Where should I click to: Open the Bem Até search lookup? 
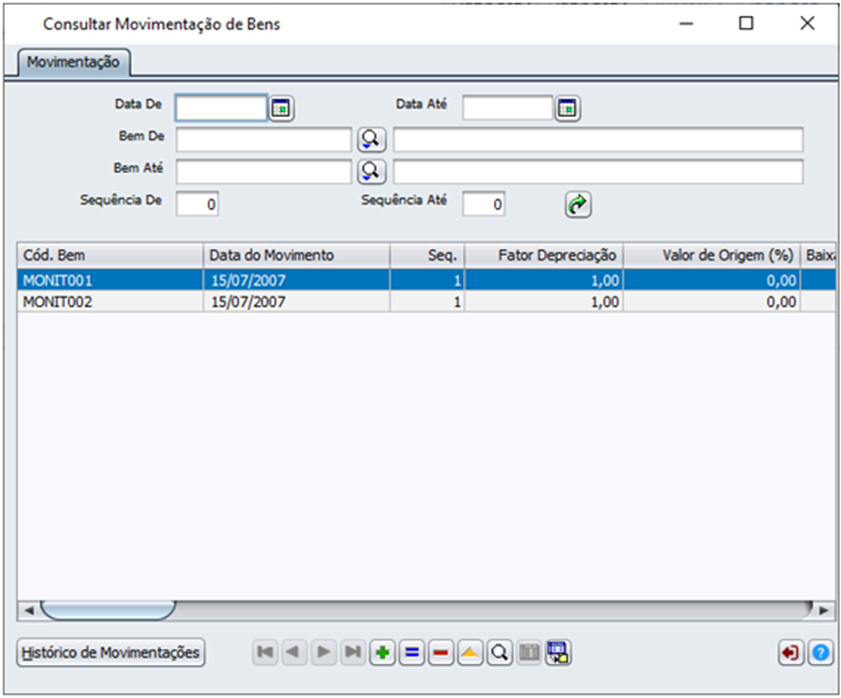click(x=371, y=172)
